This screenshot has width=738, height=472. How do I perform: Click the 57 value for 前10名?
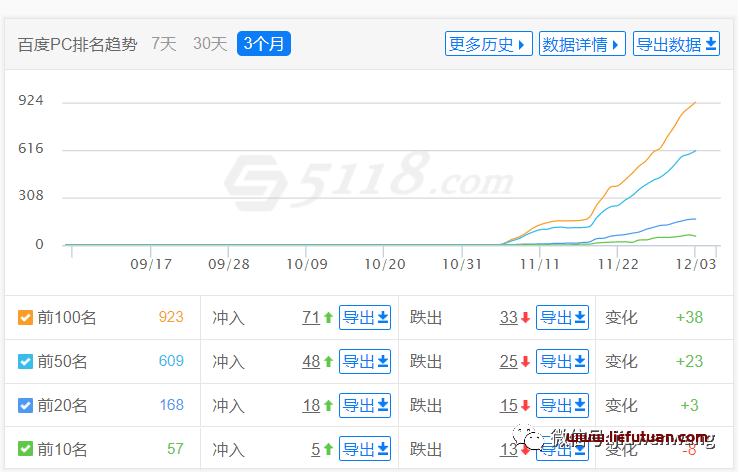point(175,448)
